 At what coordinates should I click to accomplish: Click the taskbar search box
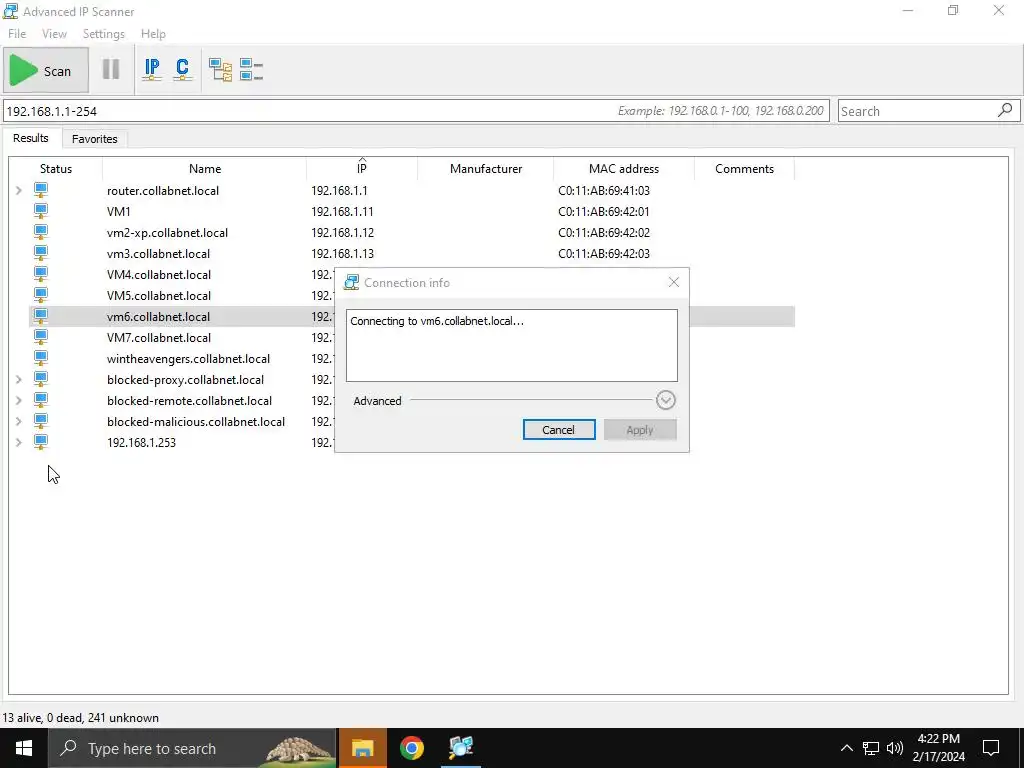(192, 748)
